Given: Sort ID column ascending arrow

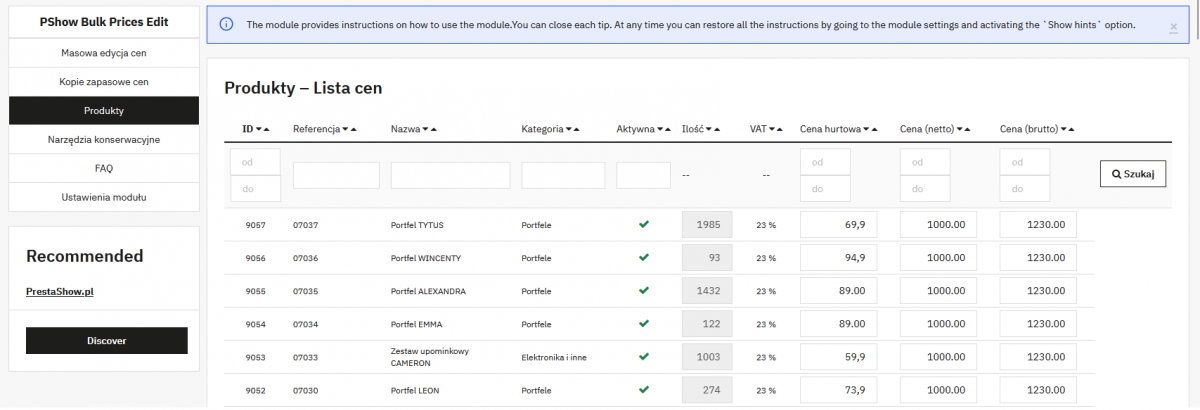Looking at the screenshot, I should click(268, 129).
